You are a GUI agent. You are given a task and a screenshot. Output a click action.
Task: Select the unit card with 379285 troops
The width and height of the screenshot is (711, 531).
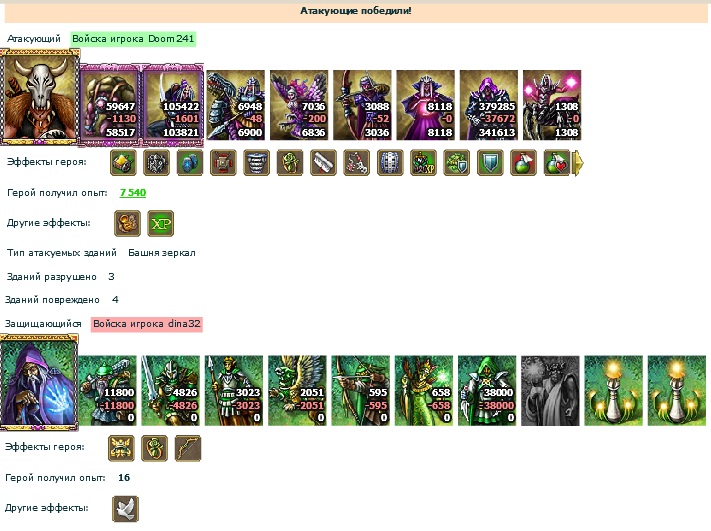point(489,105)
